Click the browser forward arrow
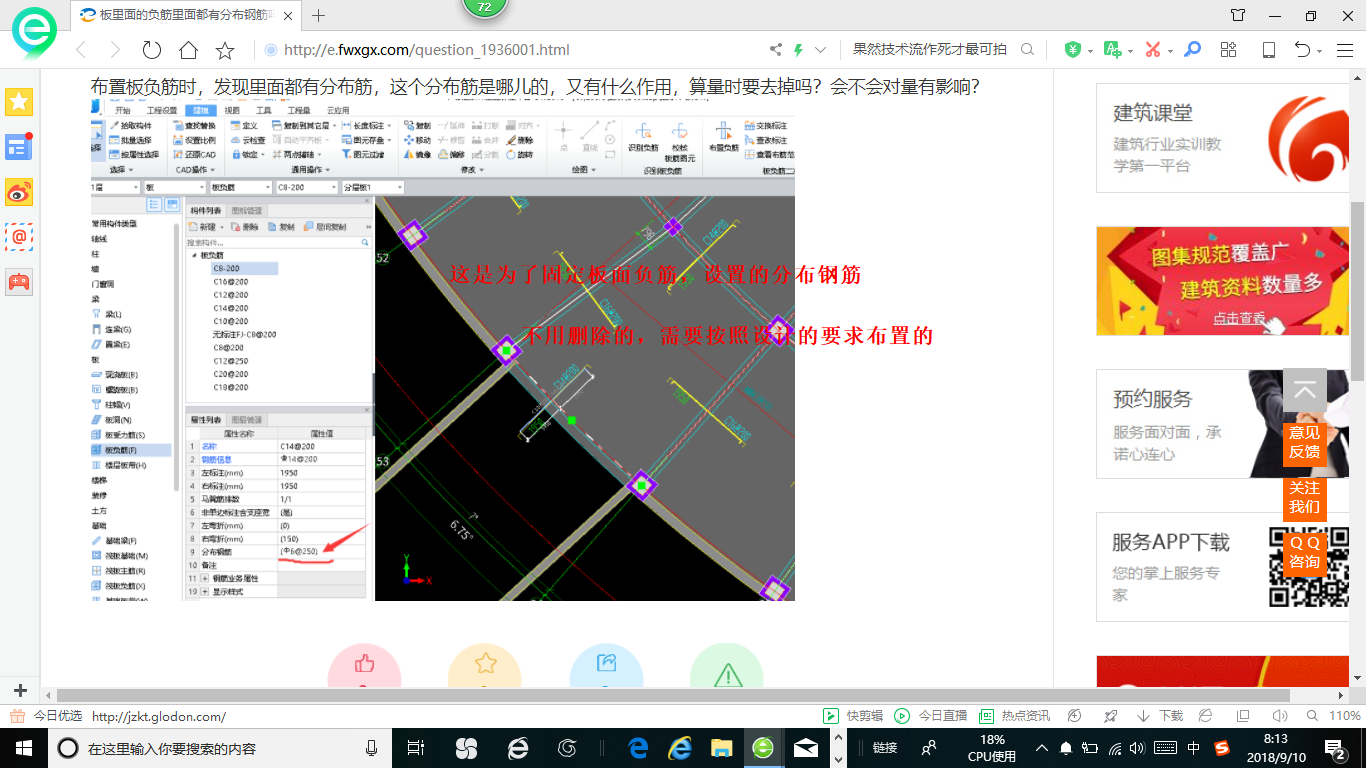This screenshot has width=1366, height=768. [115, 50]
